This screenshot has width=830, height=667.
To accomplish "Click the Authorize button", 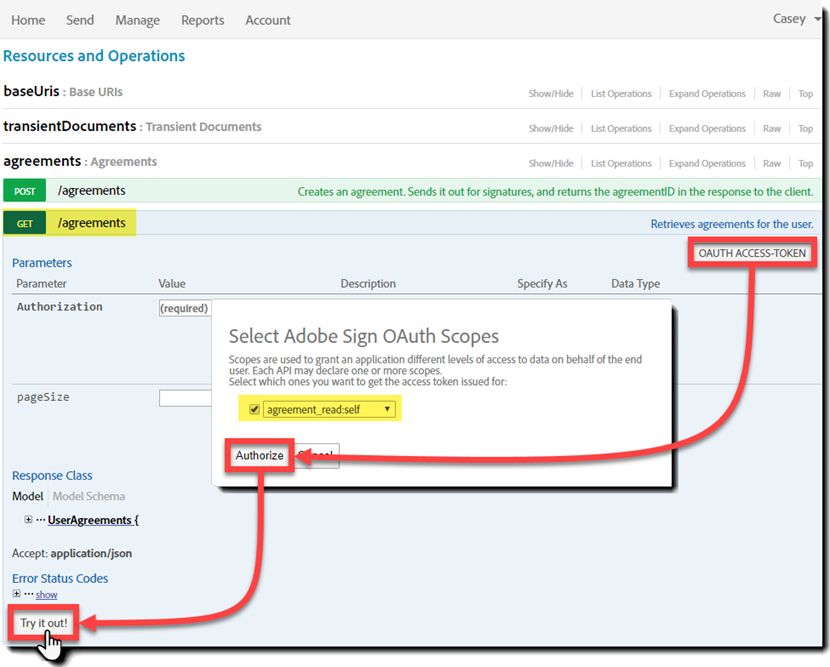I will click(x=259, y=455).
